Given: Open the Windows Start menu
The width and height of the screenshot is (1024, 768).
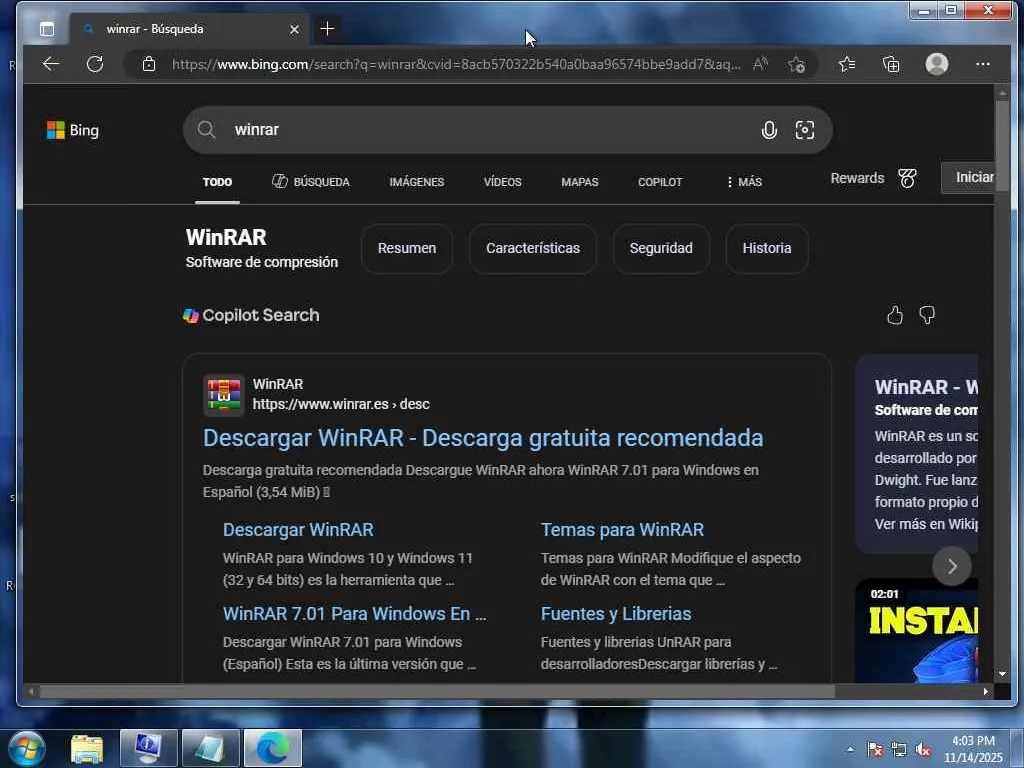Looking at the screenshot, I should coord(27,748).
